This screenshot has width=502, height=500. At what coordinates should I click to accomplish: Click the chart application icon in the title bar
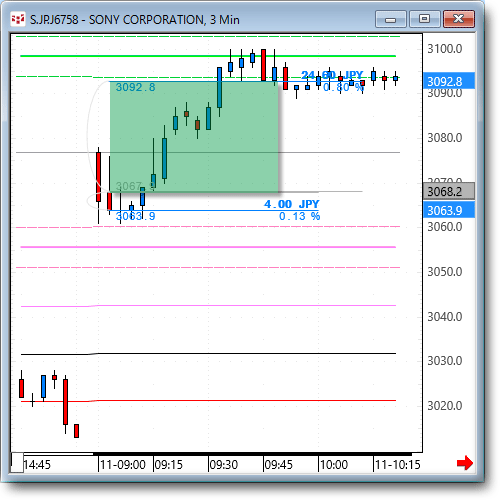pos(18,19)
